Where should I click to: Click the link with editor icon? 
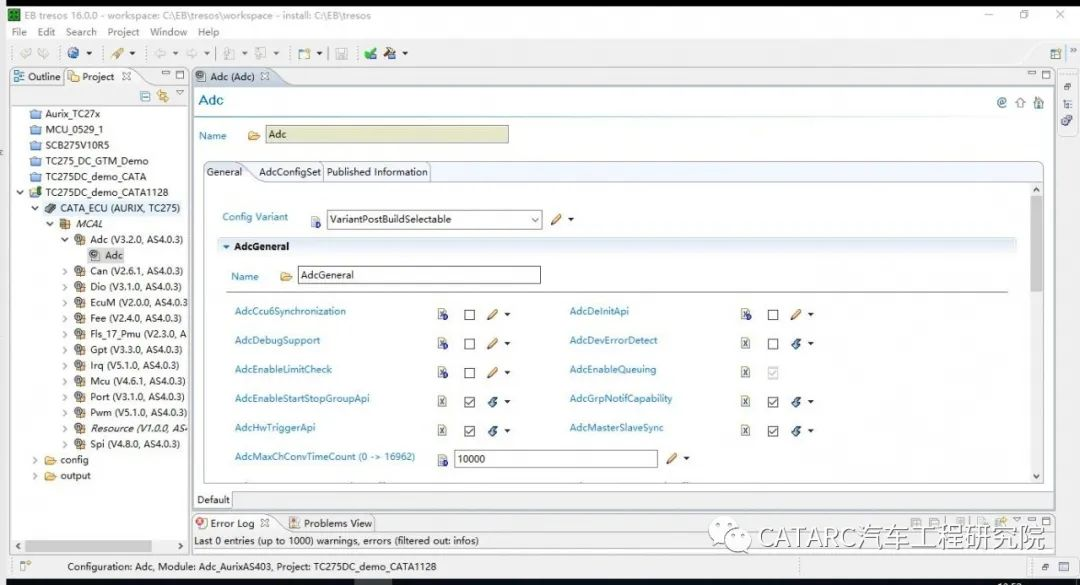click(x=163, y=96)
